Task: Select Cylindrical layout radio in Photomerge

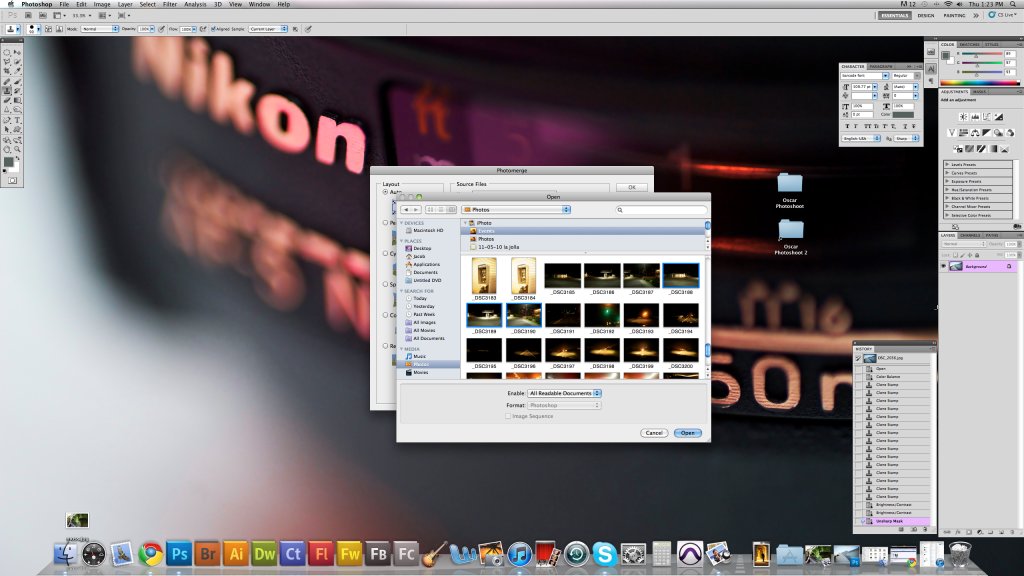Action: pos(385,253)
